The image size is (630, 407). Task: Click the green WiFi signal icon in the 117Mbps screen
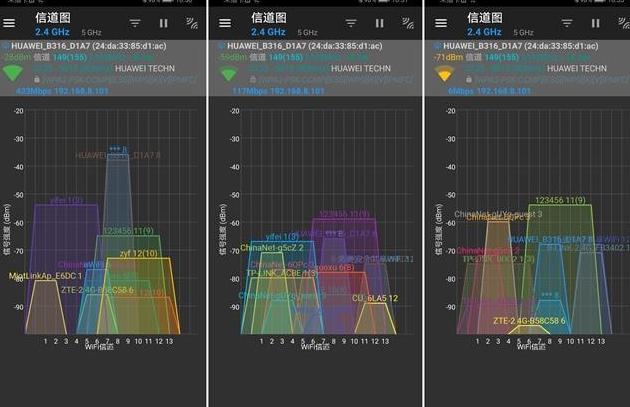229,74
